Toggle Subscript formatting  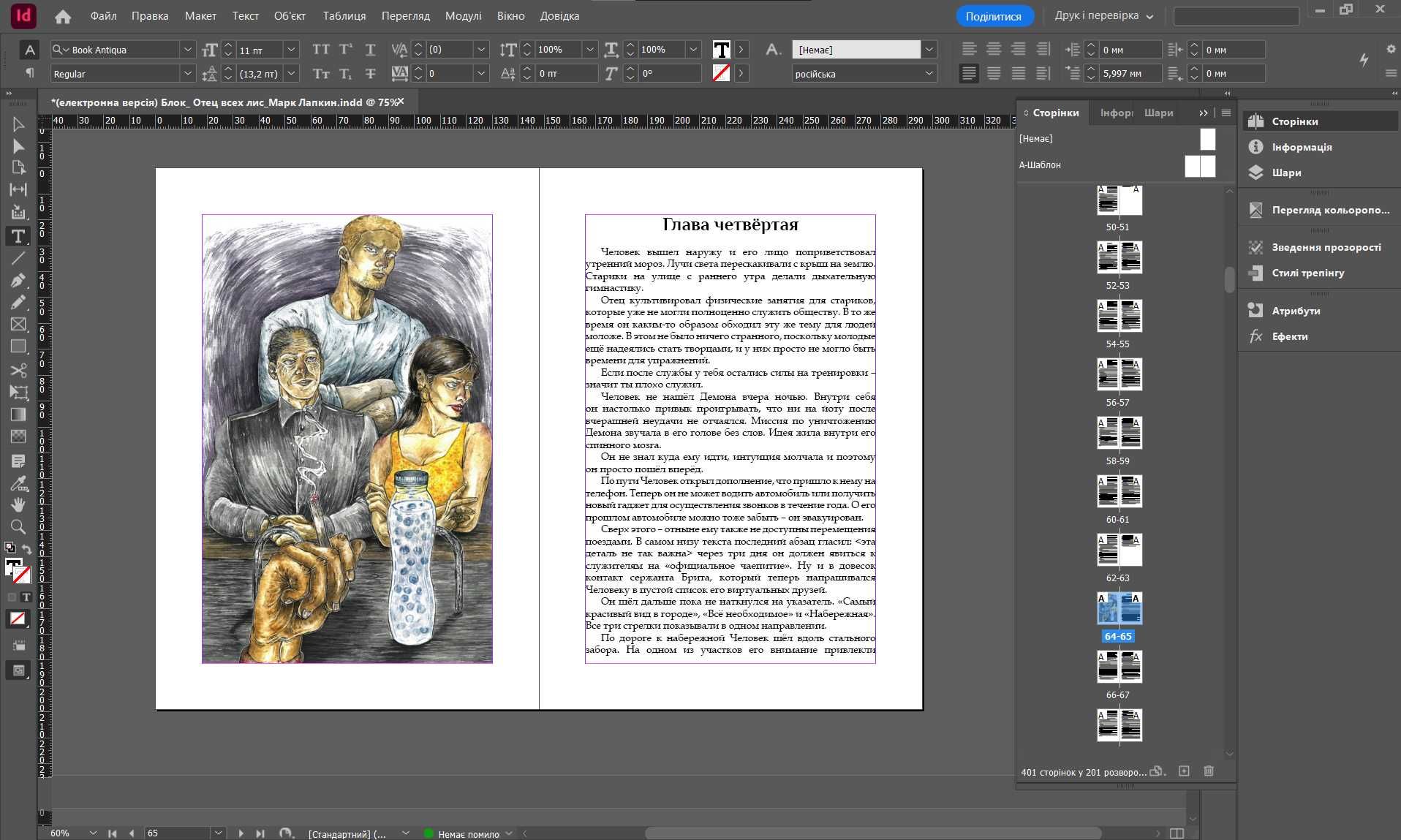(346, 73)
